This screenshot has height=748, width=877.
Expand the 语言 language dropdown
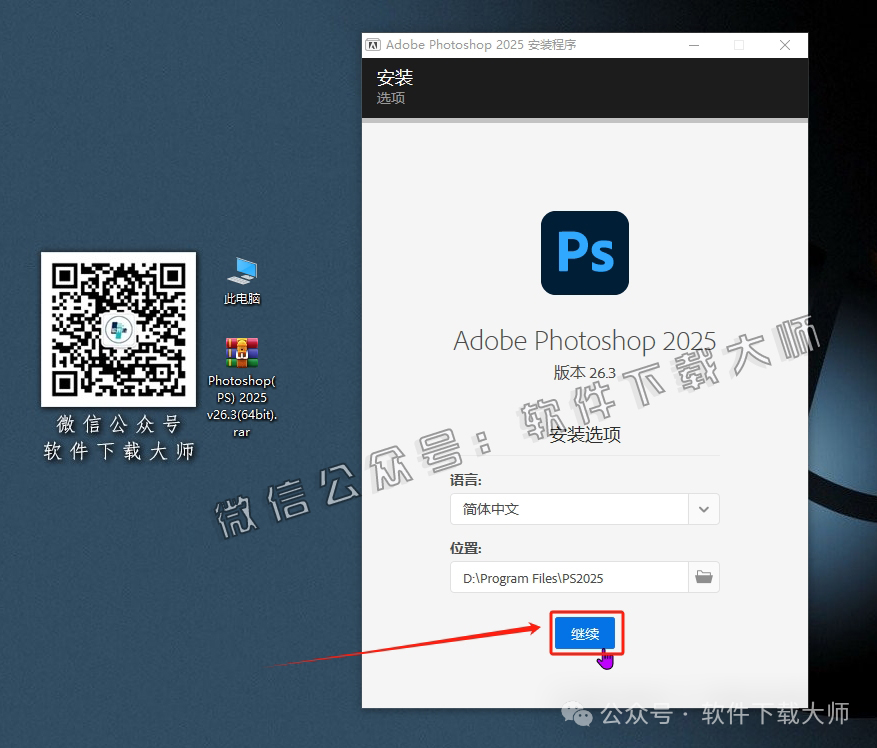[x=703, y=509]
